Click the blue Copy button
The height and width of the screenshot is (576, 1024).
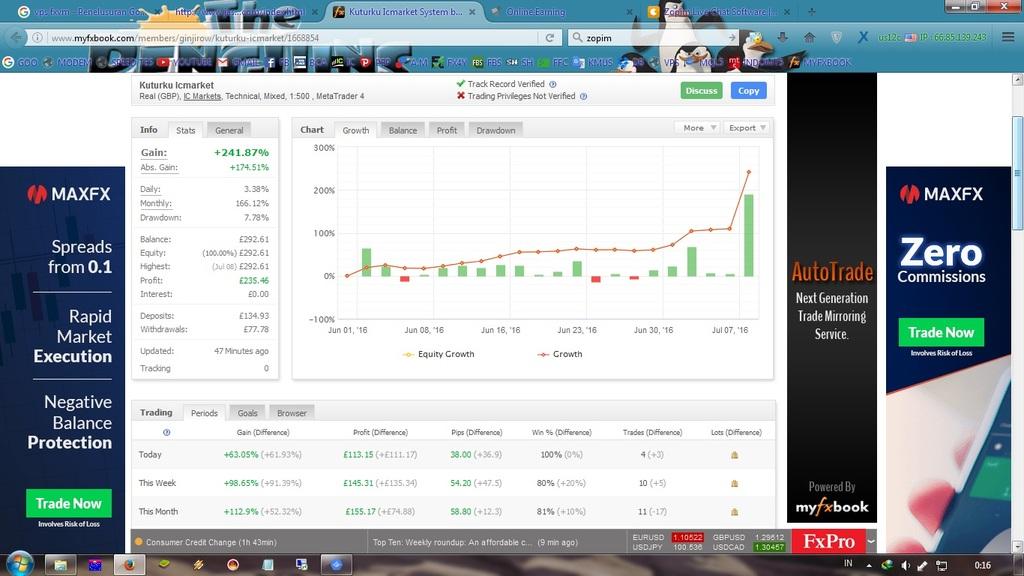pyautogui.click(x=748, y=91)
